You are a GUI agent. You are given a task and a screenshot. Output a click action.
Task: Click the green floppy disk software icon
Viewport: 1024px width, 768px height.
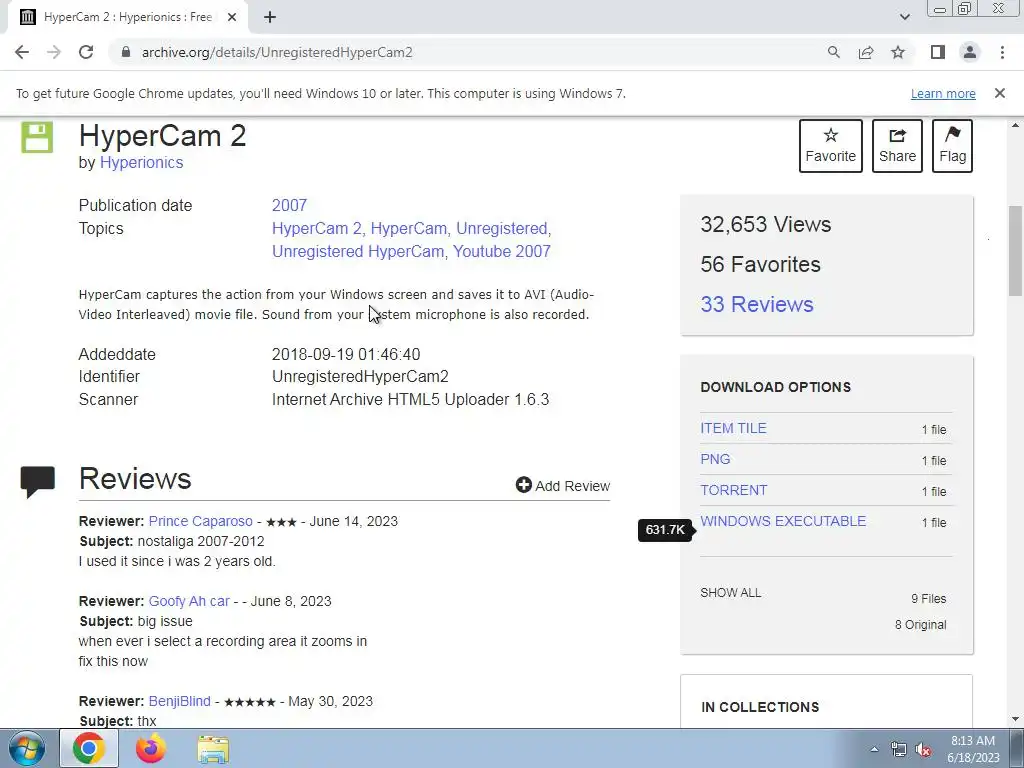pyautogui.click(x=37, y=136)
